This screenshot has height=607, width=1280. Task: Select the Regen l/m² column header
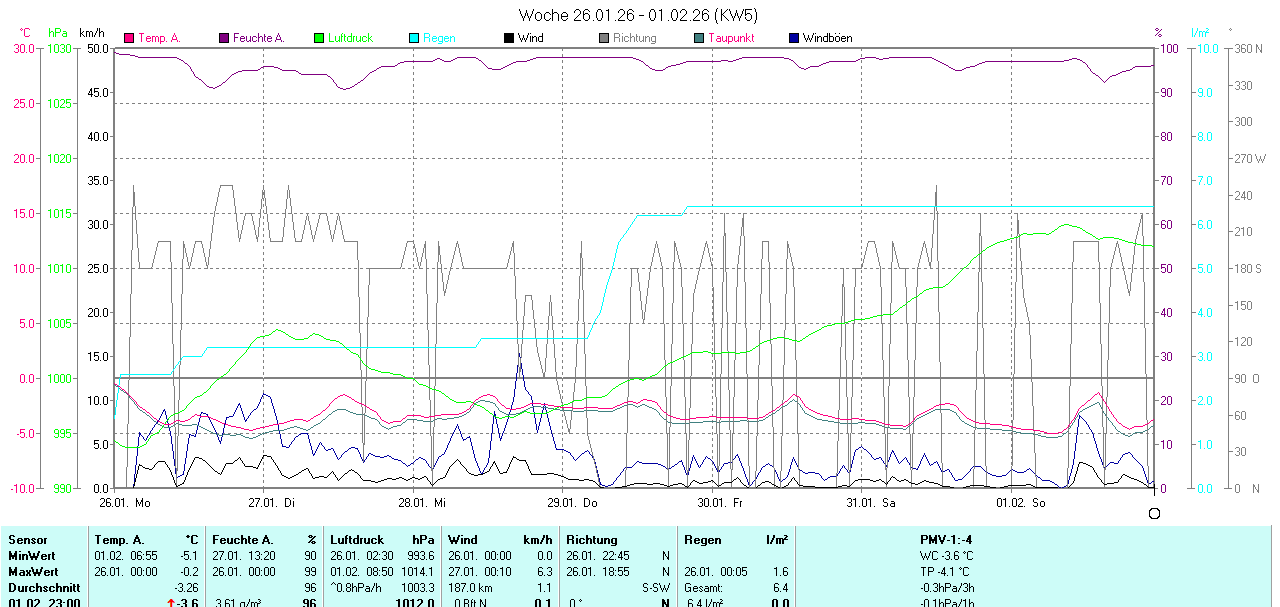735,540
